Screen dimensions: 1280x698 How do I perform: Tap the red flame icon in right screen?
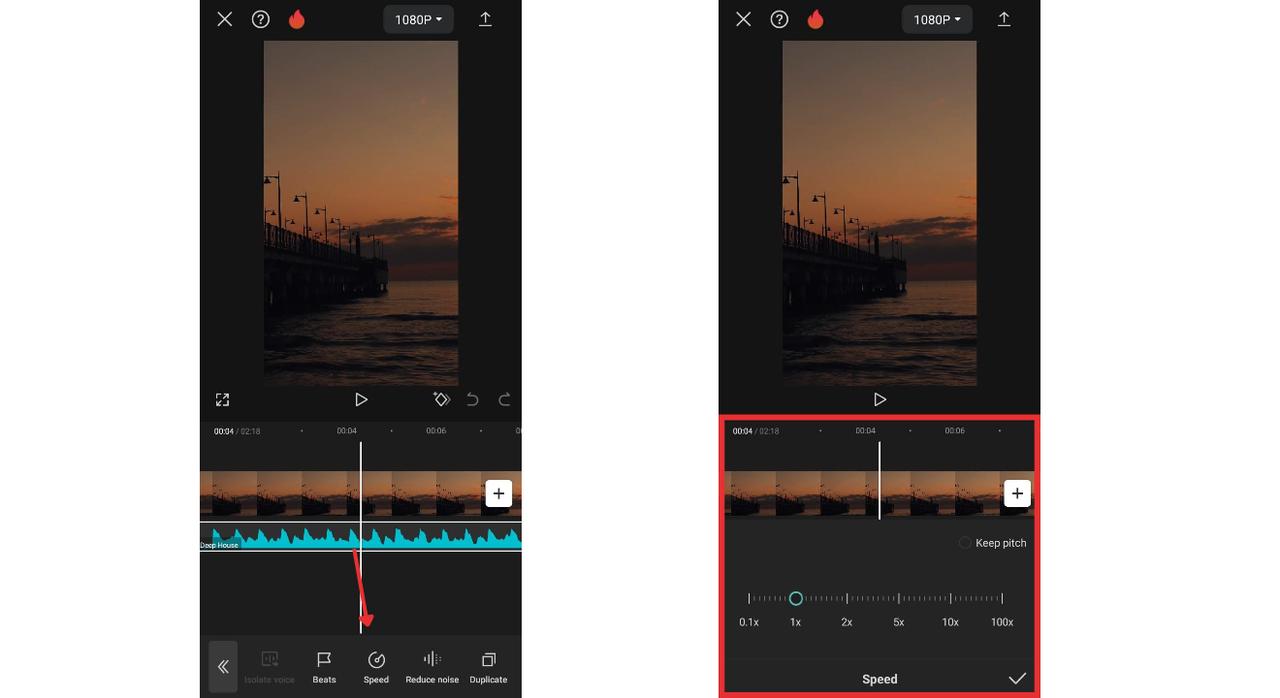[815, 19]
